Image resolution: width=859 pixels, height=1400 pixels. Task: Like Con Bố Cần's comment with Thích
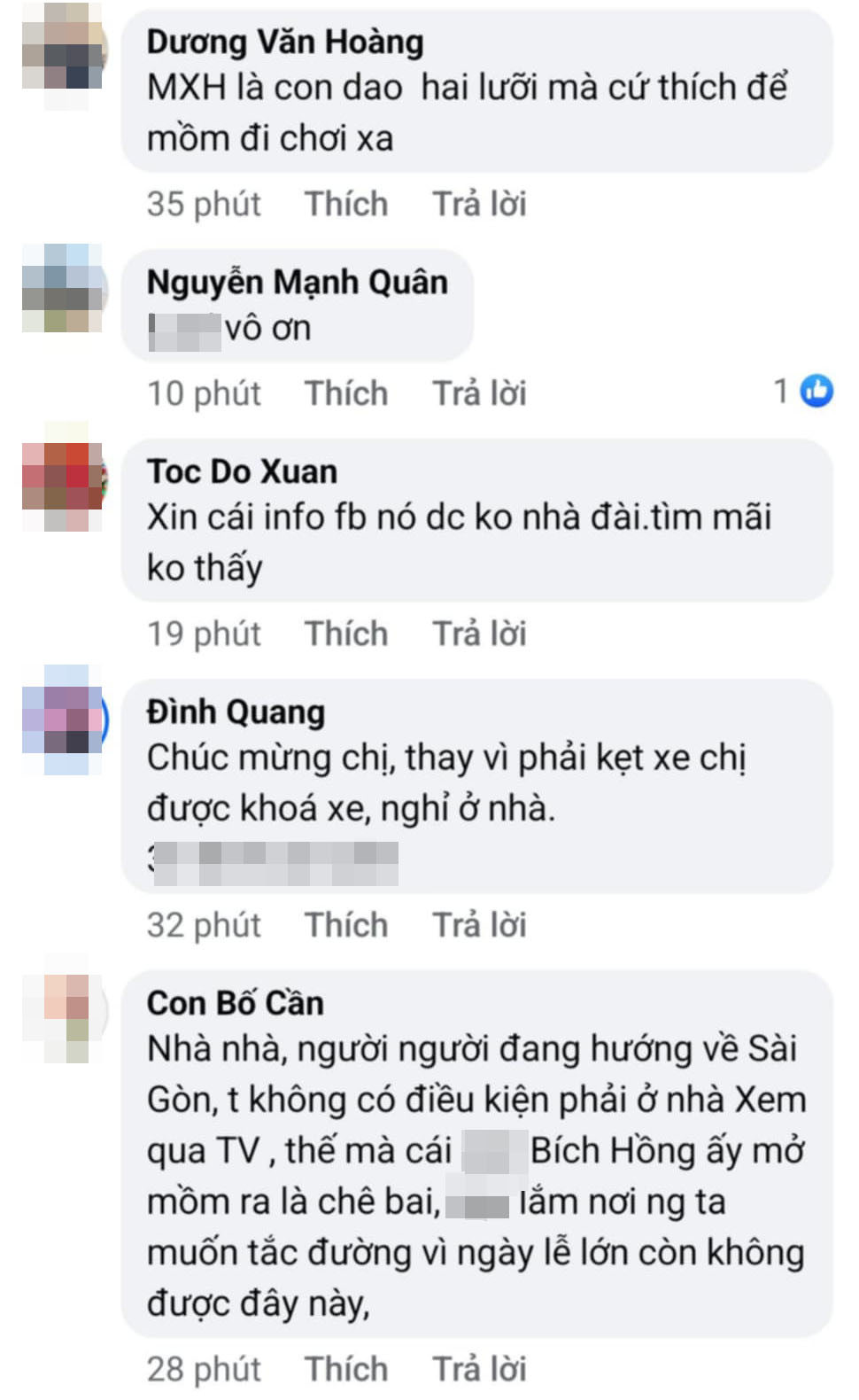click(x=344, y=1368)
